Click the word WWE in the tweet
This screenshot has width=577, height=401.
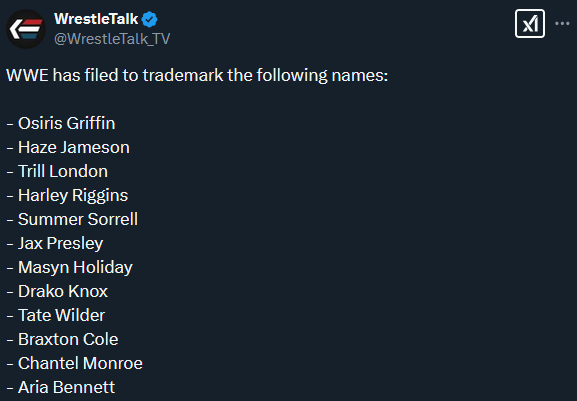tap(28, 75)
